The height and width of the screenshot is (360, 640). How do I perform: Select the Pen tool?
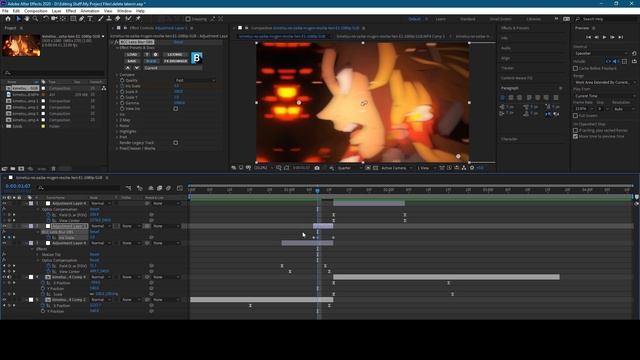82,19
